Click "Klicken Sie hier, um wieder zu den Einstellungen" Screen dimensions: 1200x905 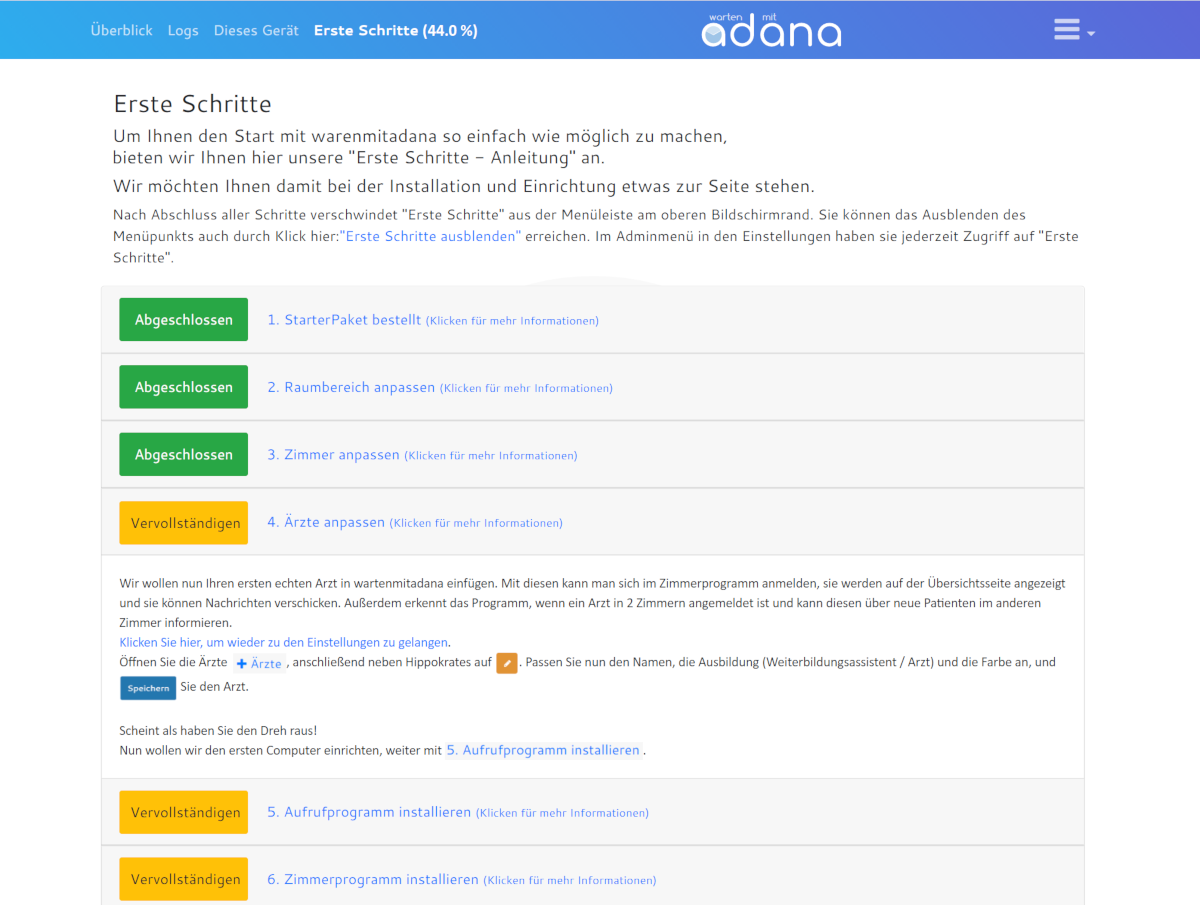coord(283,641)
